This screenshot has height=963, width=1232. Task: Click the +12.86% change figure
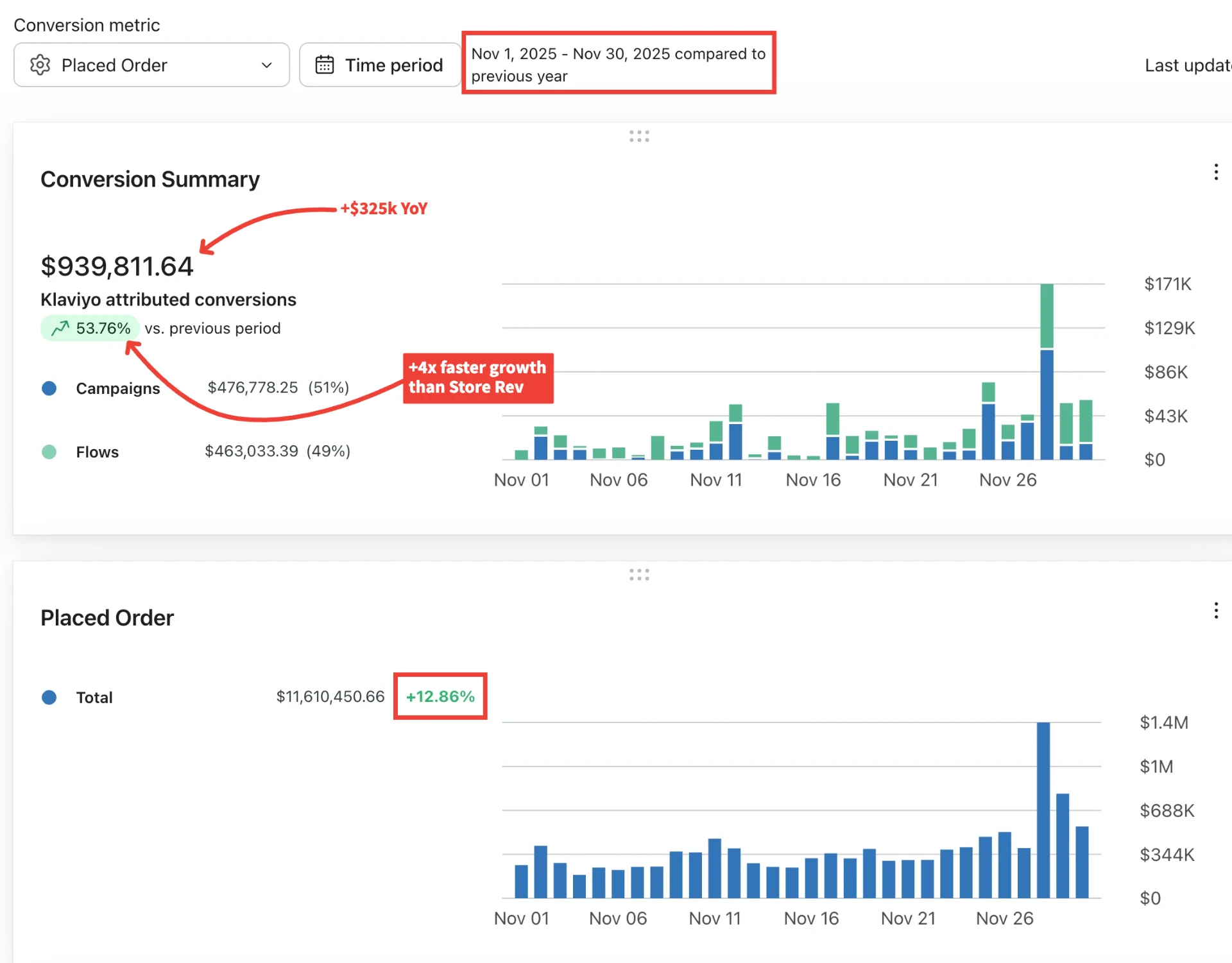point(440,697)
